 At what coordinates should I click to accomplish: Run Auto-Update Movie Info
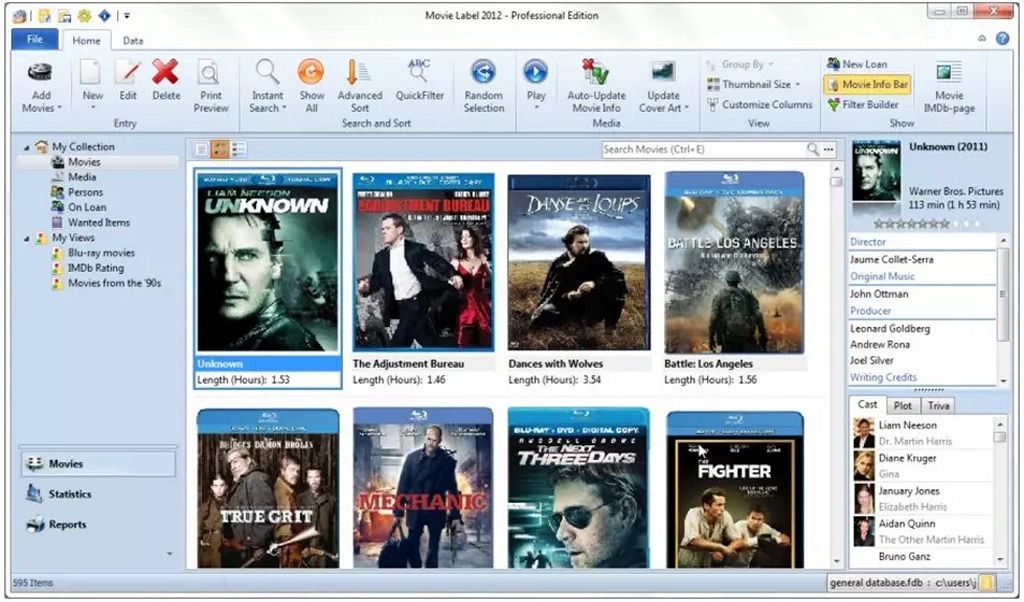596,86
